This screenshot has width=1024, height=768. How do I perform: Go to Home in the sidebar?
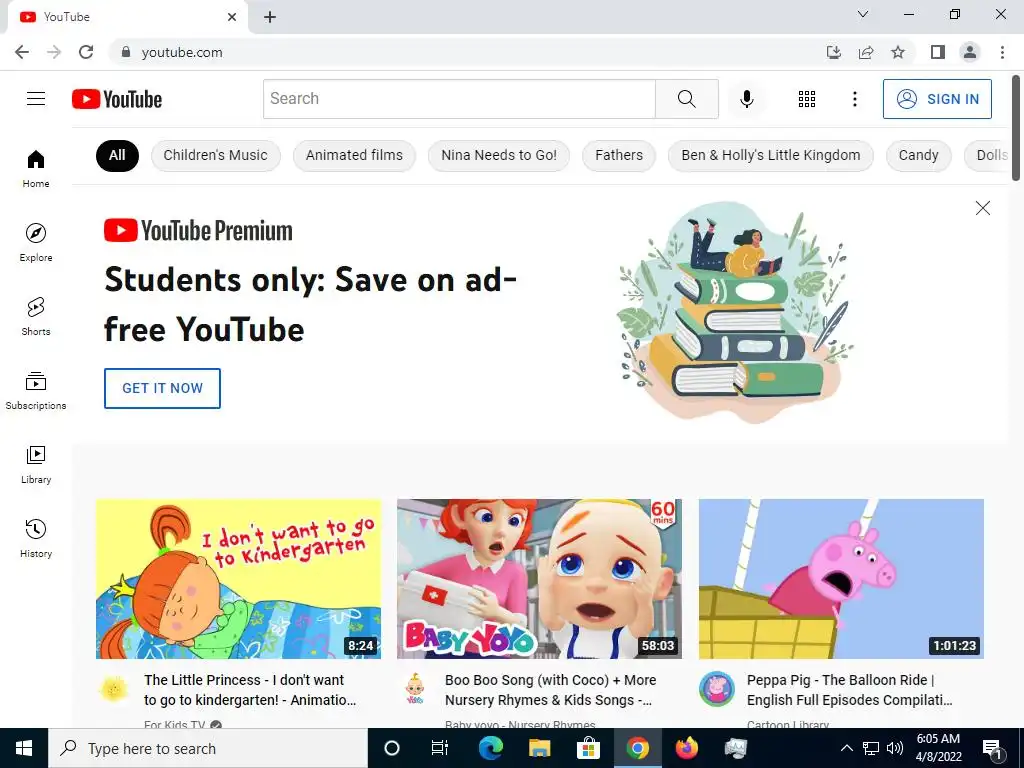click(36, 168)
